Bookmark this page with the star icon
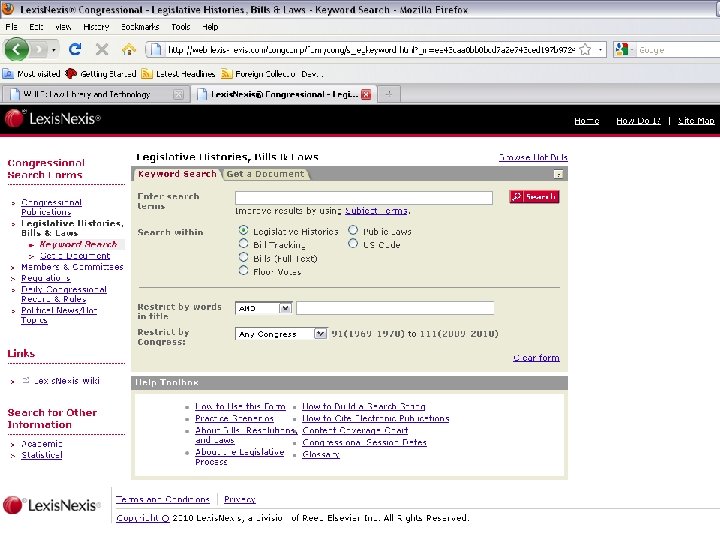Viewport: 720px width, 540px height. [585, 49]
